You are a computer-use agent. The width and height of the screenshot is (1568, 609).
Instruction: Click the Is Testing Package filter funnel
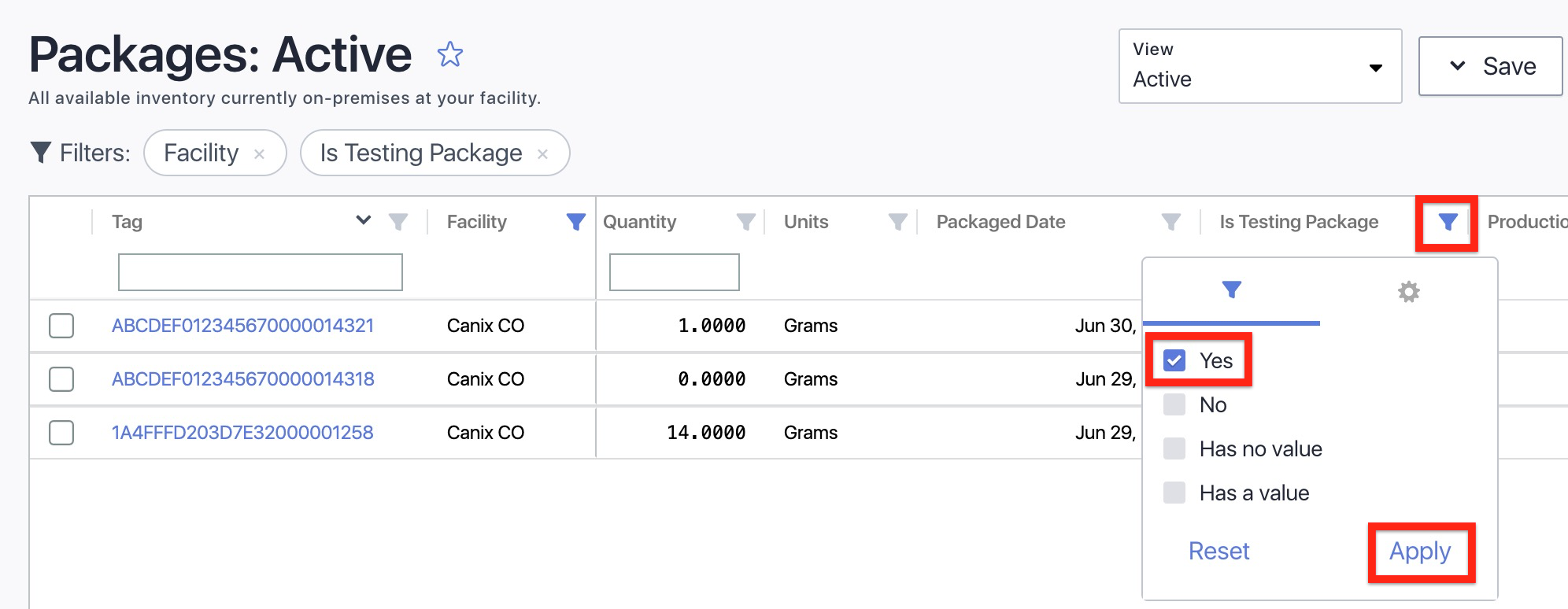click(x=1448, y=223)
